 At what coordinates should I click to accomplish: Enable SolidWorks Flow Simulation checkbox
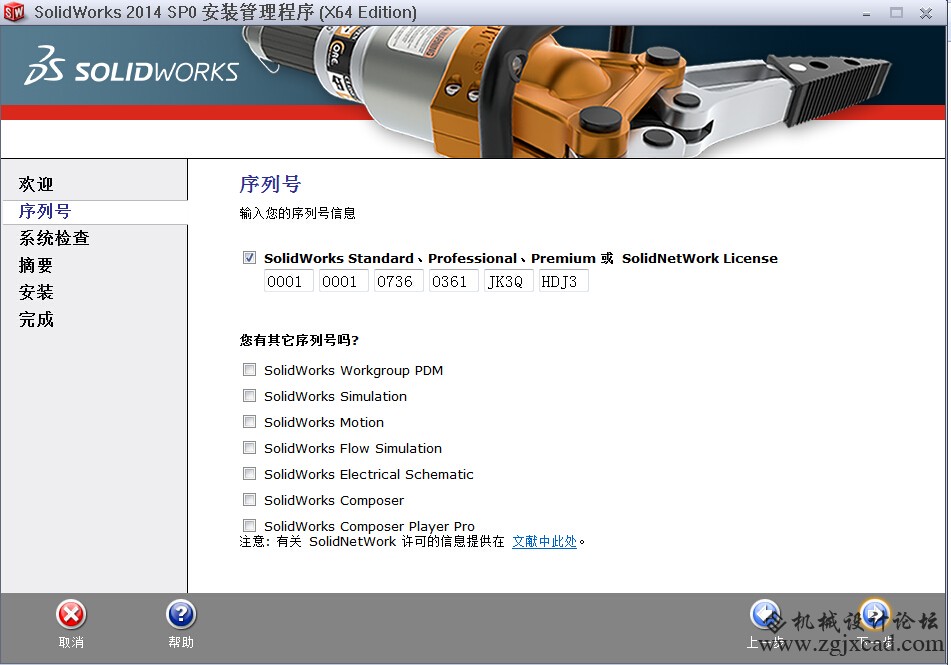point(249,448)
